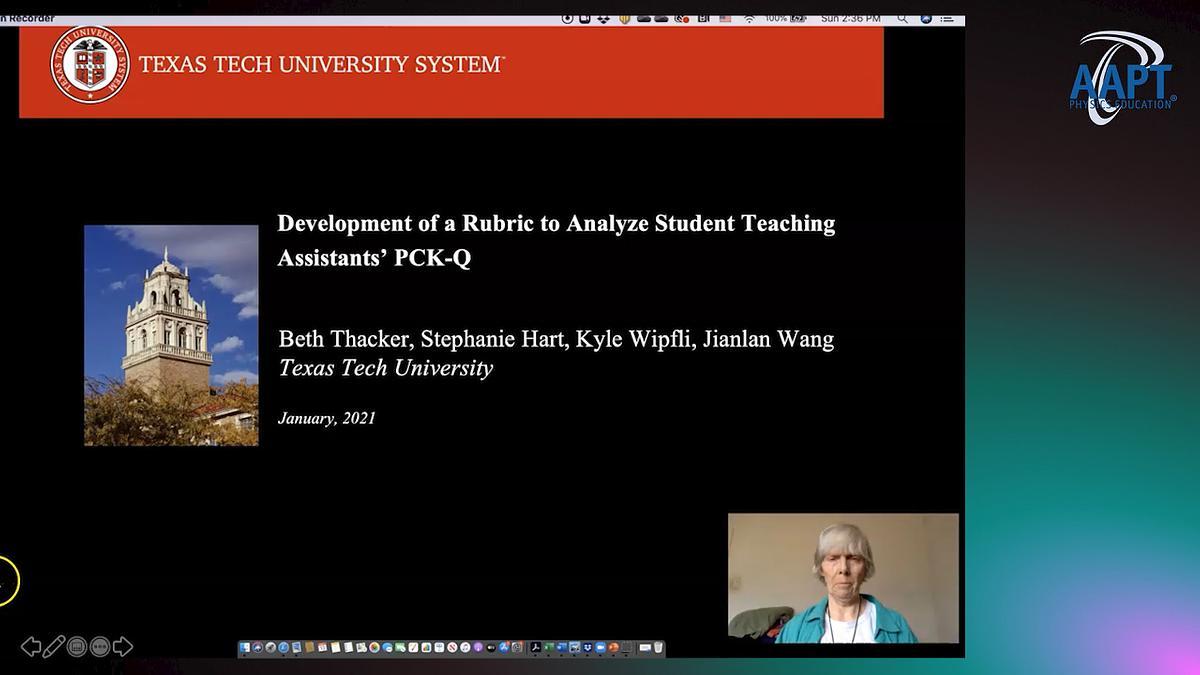
Task: Advance to next slide with right arrow
Action: pos(123,647)
